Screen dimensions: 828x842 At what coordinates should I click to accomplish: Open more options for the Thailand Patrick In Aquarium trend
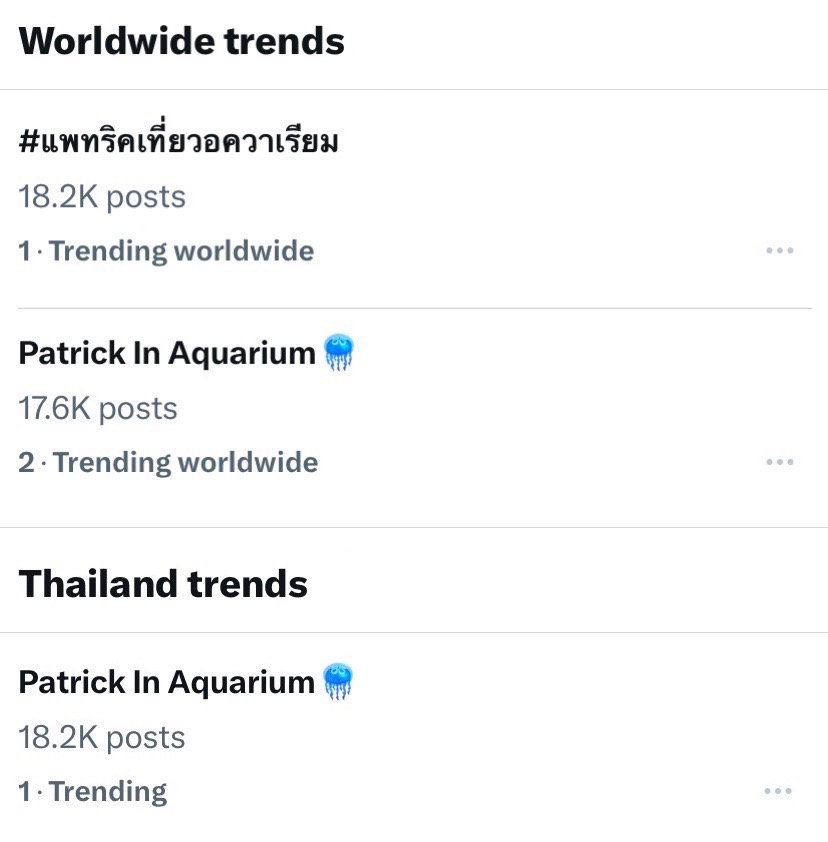[x=779, y=791]
